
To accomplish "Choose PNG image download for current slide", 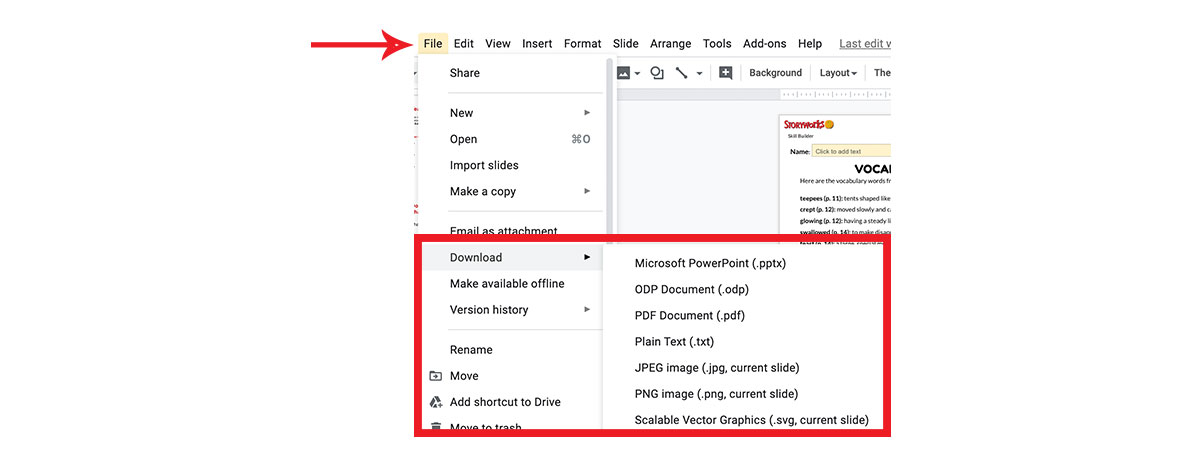I will (716, 393).
